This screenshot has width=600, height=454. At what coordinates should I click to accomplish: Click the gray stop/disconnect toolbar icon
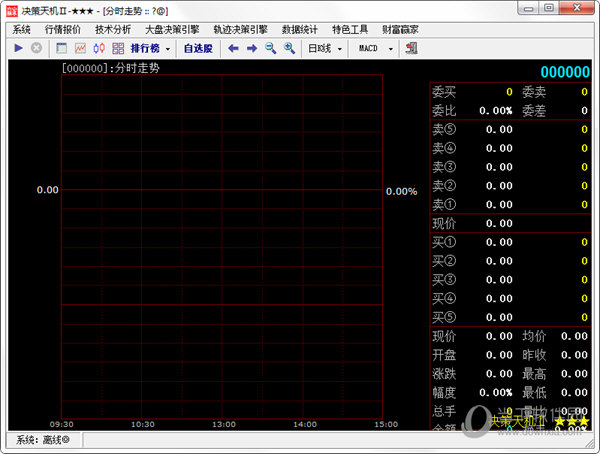pyautogui.click(x=37, y=48)
